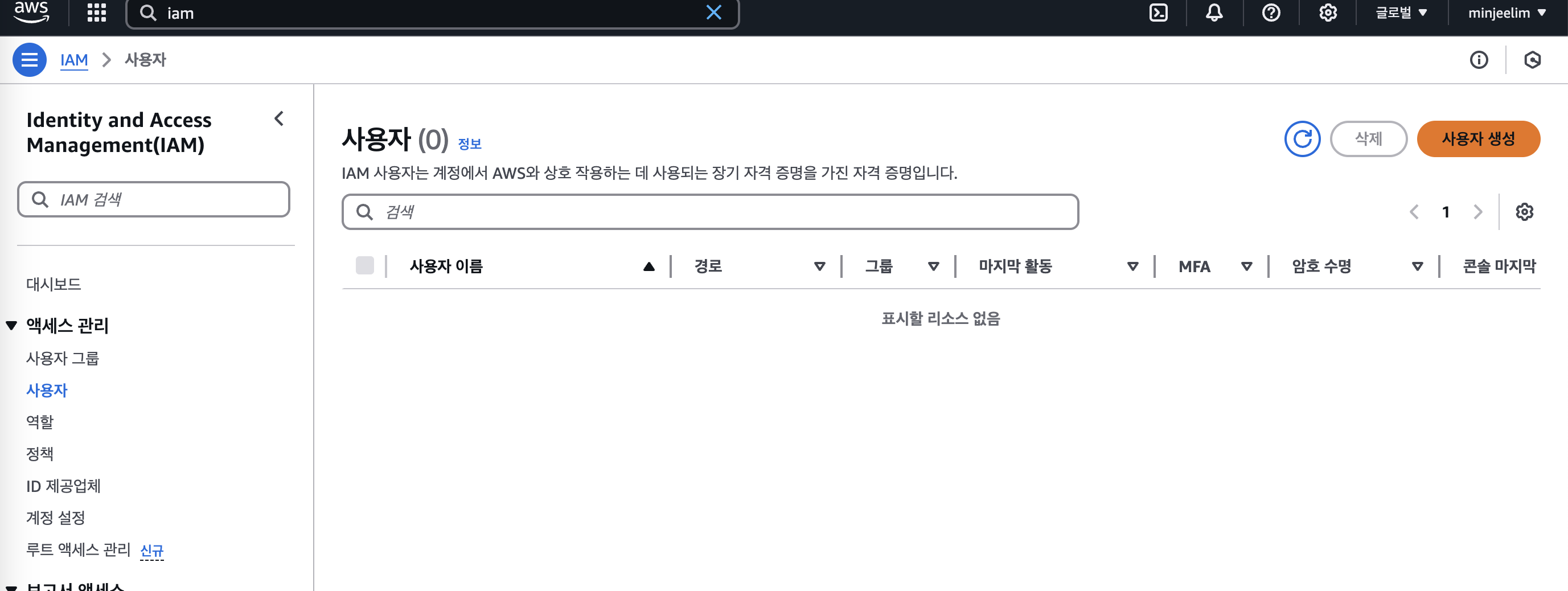The width and height of the screenshot is (1568, 591).
Task: Click the magnifier icon in top search
Action: point(148,13)
